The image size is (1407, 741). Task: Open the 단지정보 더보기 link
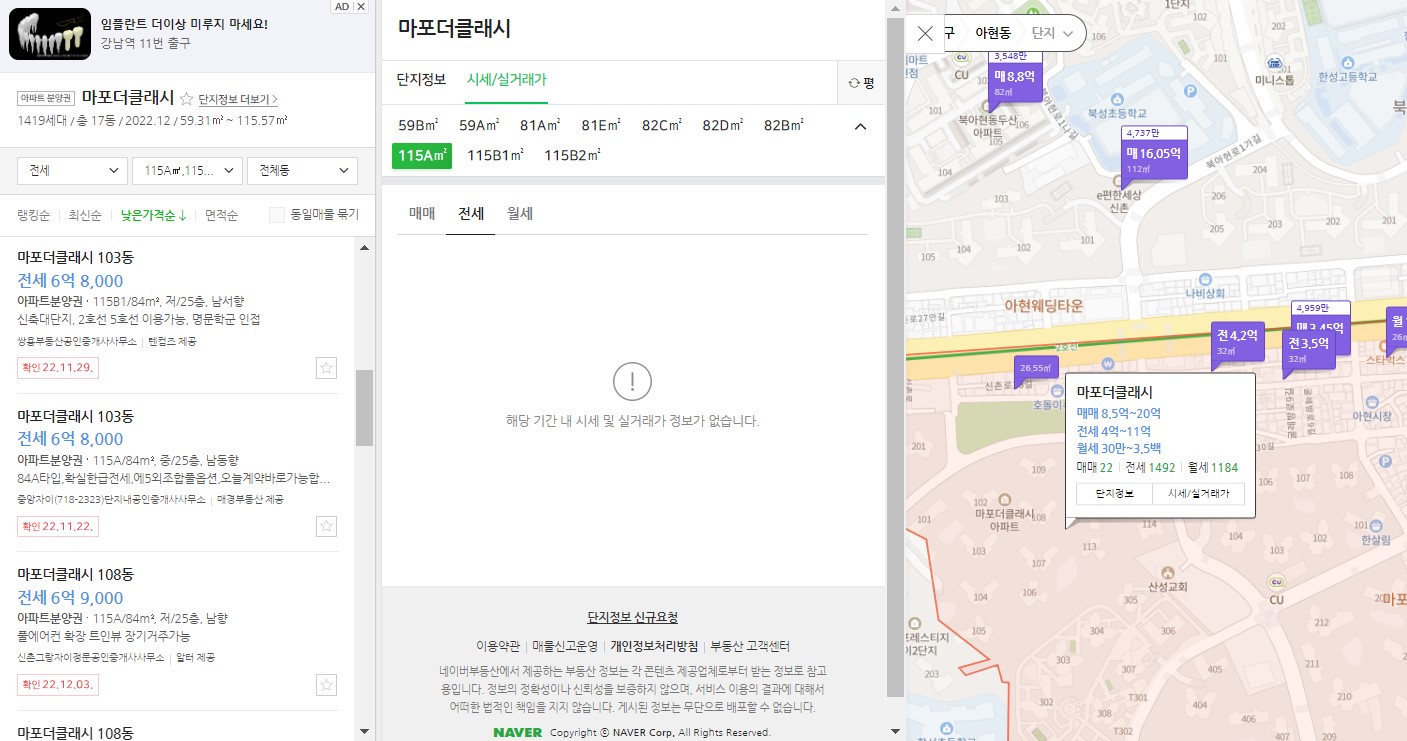pyautogui.click(x=238, y=99)
